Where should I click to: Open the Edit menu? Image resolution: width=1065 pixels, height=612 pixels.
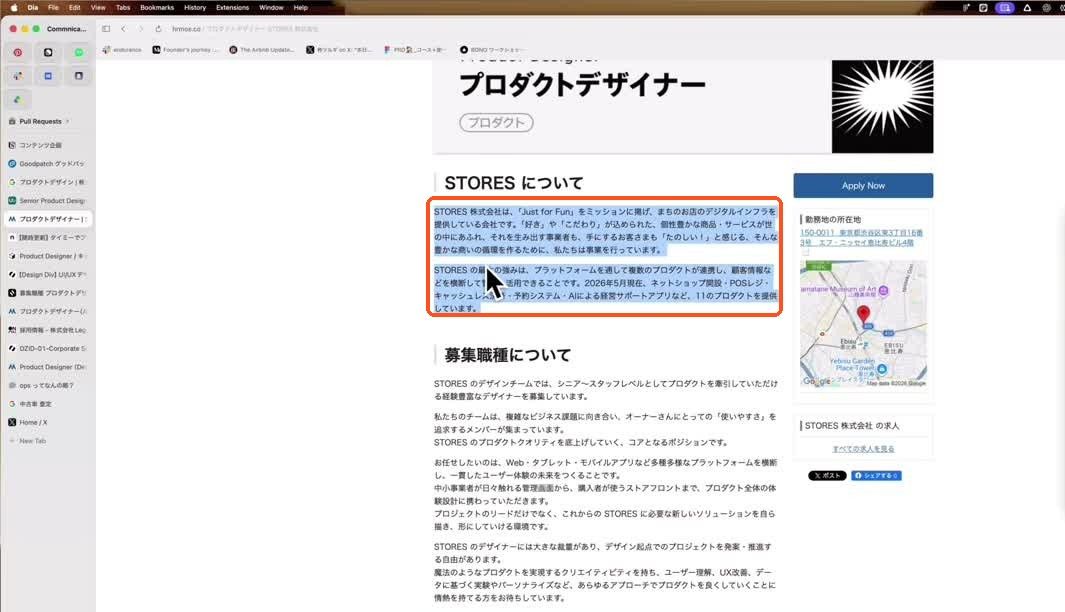pos(75,7)
